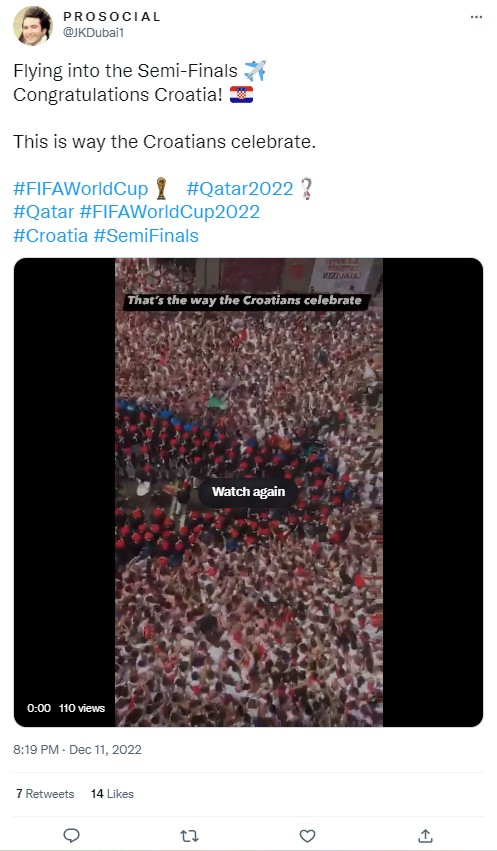
Task: Open the #Qatar2022 hashtag
Action: point(240,189)
